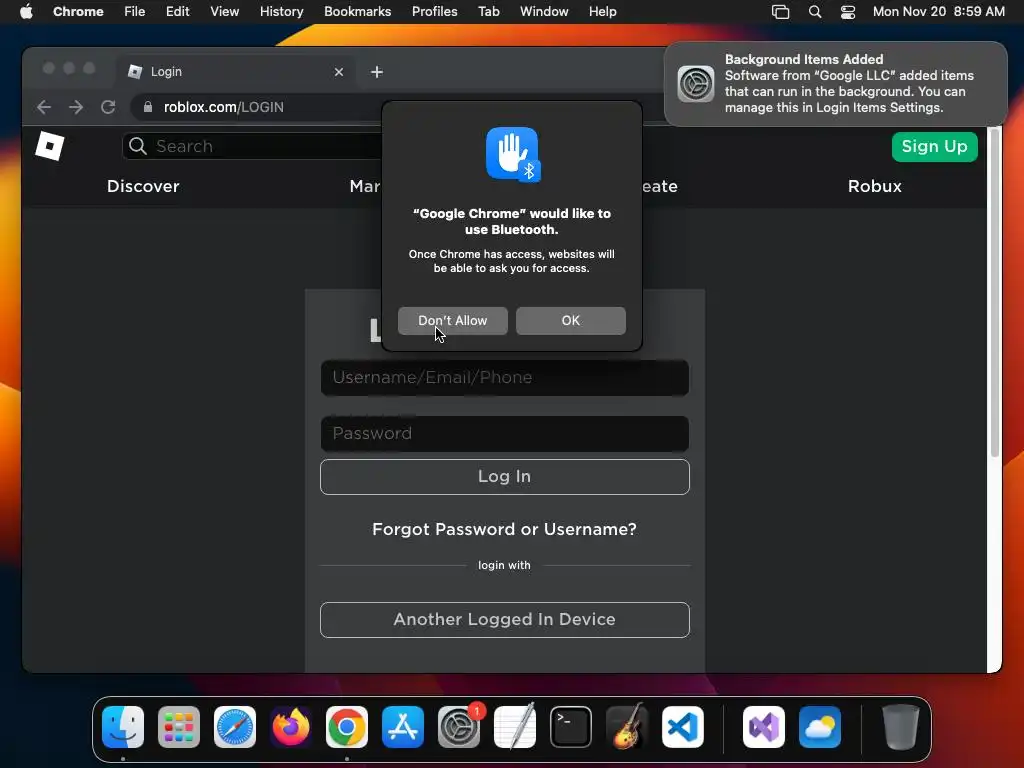Viewport: 1024px width, 768px height.
Task: Open Control Center in the menu bar
Action: pyautogui.click(x=848, y=12)
